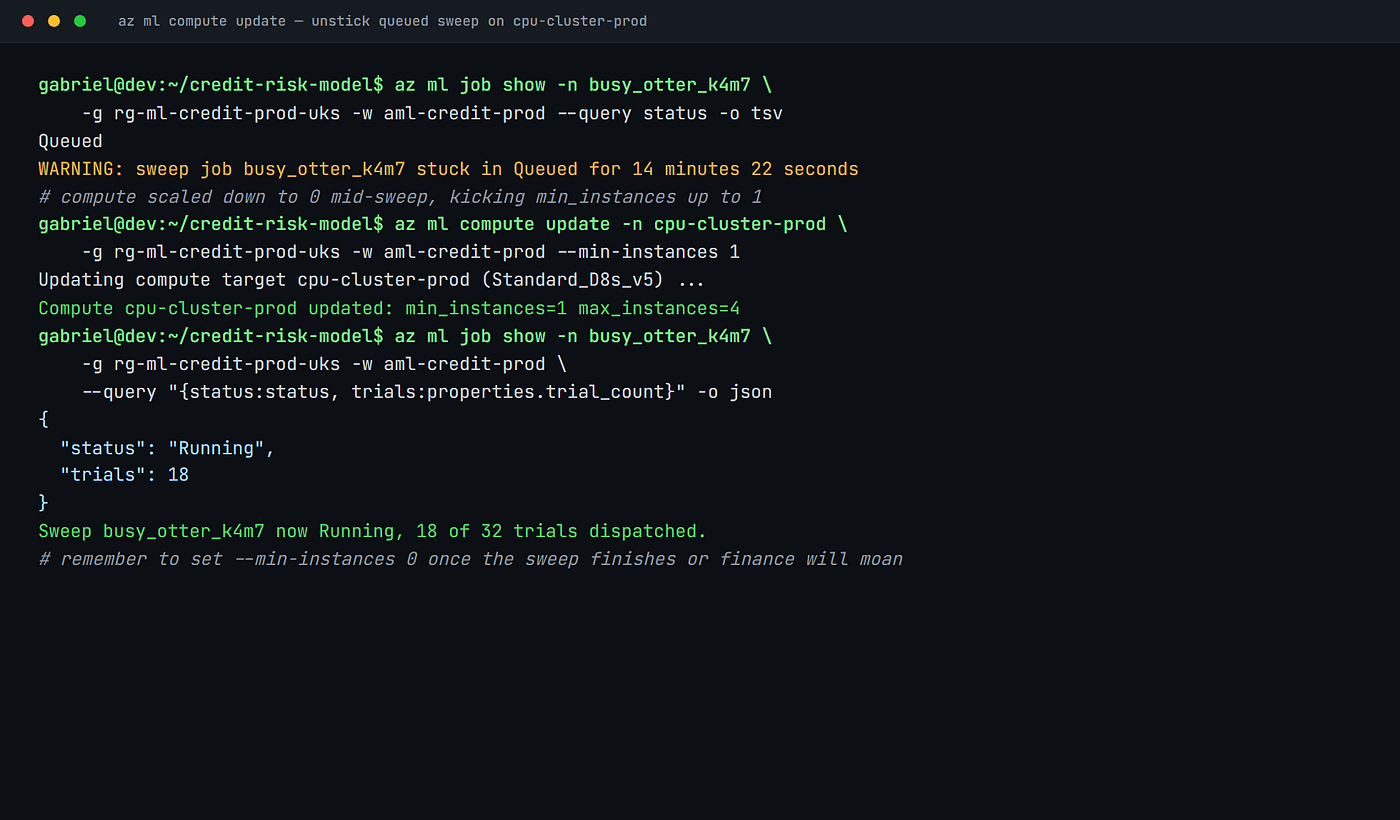
Task: Click the '--min-instances 1' argument line
Action: [411, 252]
